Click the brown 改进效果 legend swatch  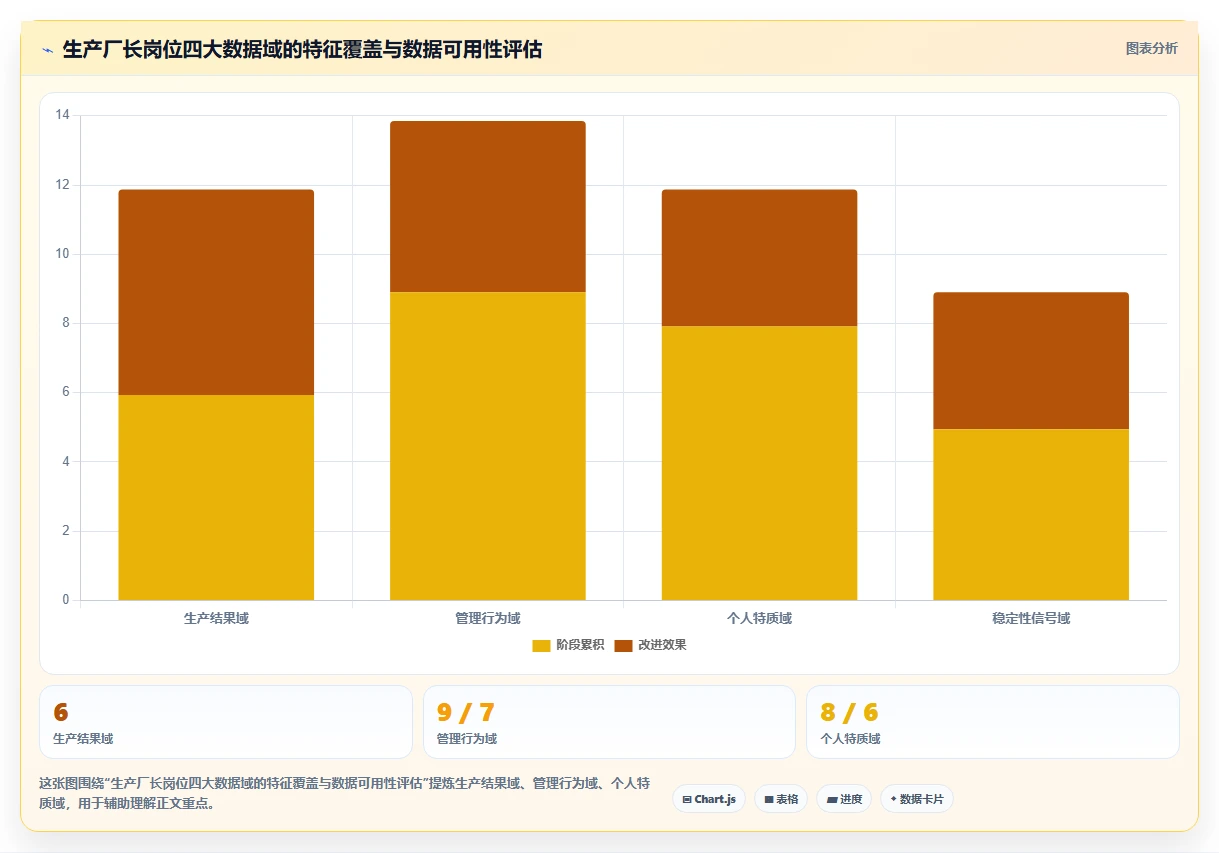(623, 645)
